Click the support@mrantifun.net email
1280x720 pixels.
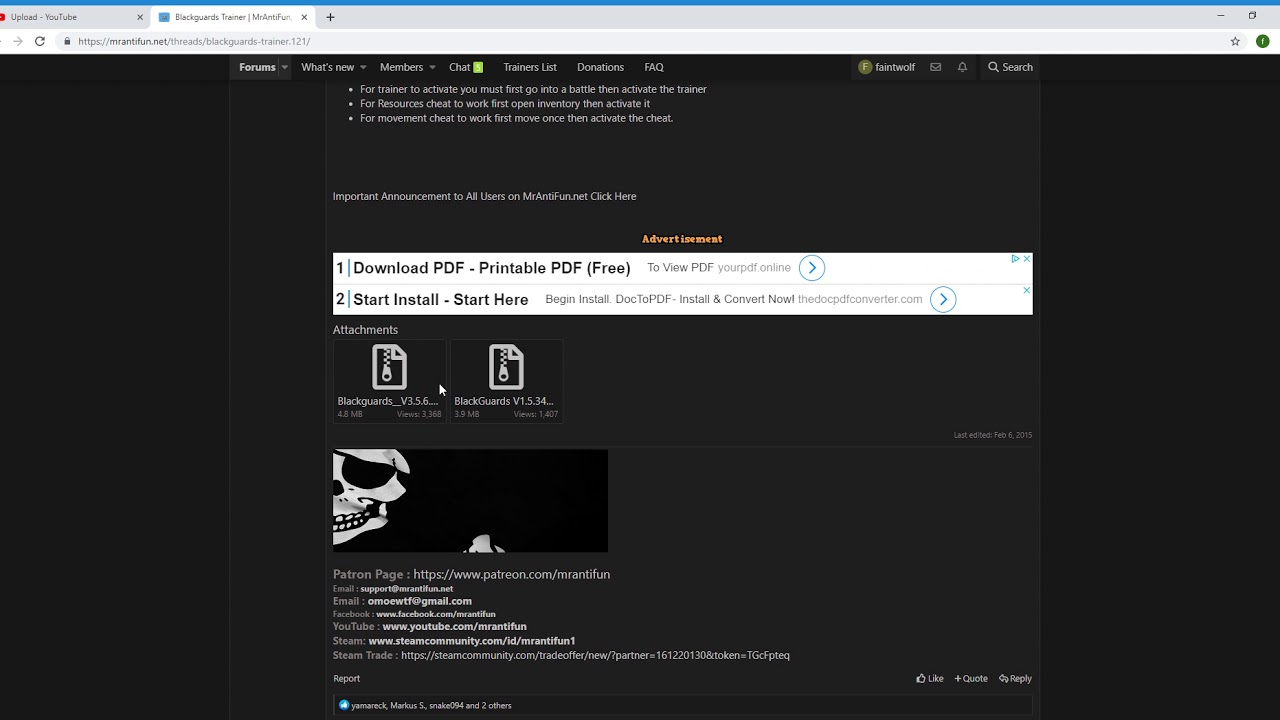[406, 589]
